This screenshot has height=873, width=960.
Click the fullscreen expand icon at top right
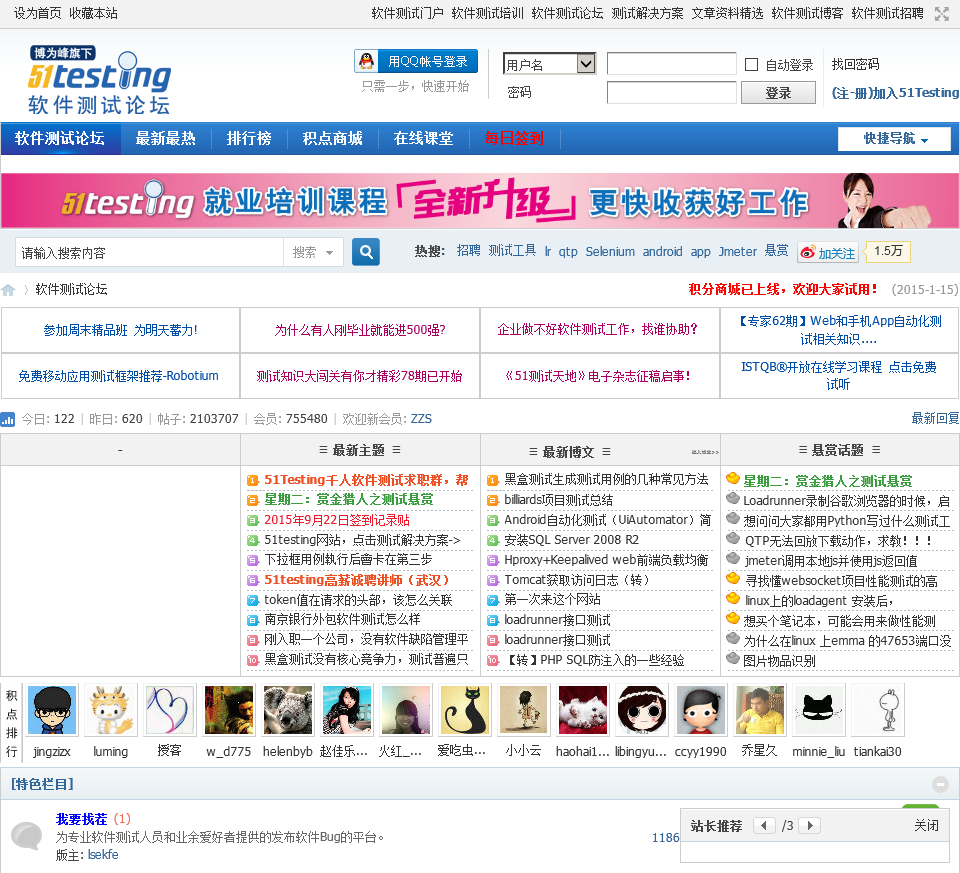(942, 13)
